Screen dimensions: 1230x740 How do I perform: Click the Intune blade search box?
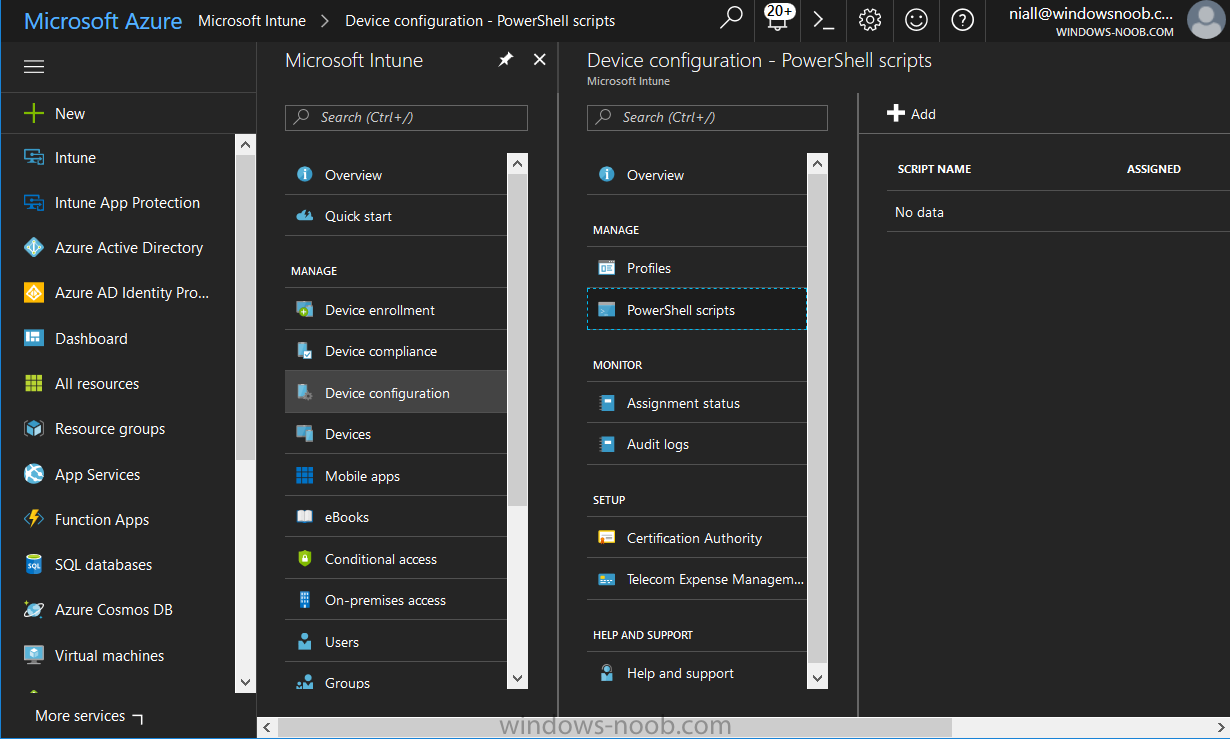coord(406,117)
